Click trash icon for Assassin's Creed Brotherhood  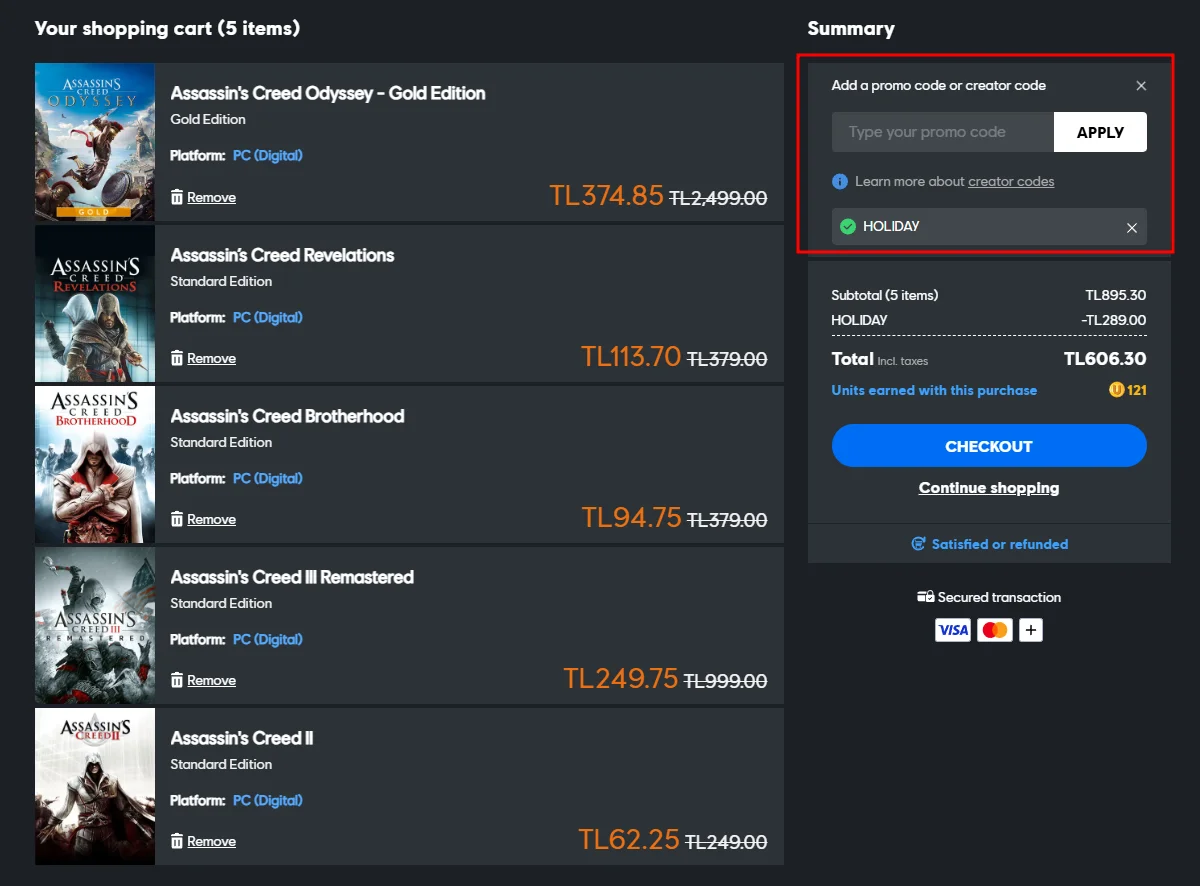click(177, 519)
